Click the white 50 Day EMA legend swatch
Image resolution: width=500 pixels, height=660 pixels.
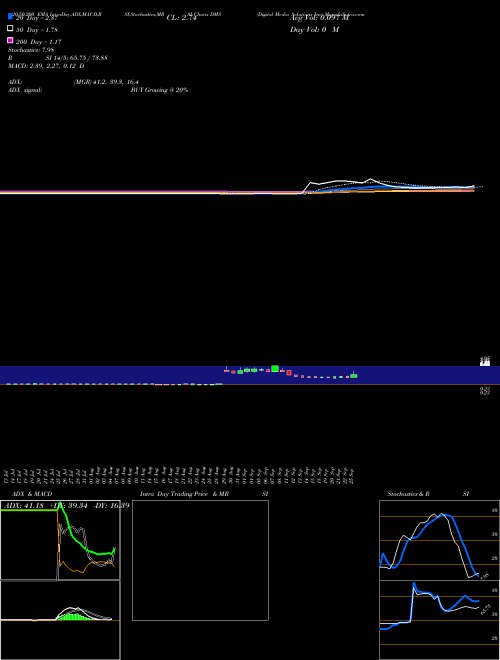(10, 28)
